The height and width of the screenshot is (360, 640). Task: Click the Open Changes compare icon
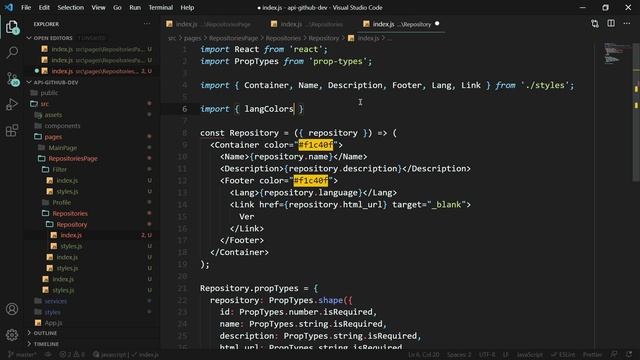(595, 24)
